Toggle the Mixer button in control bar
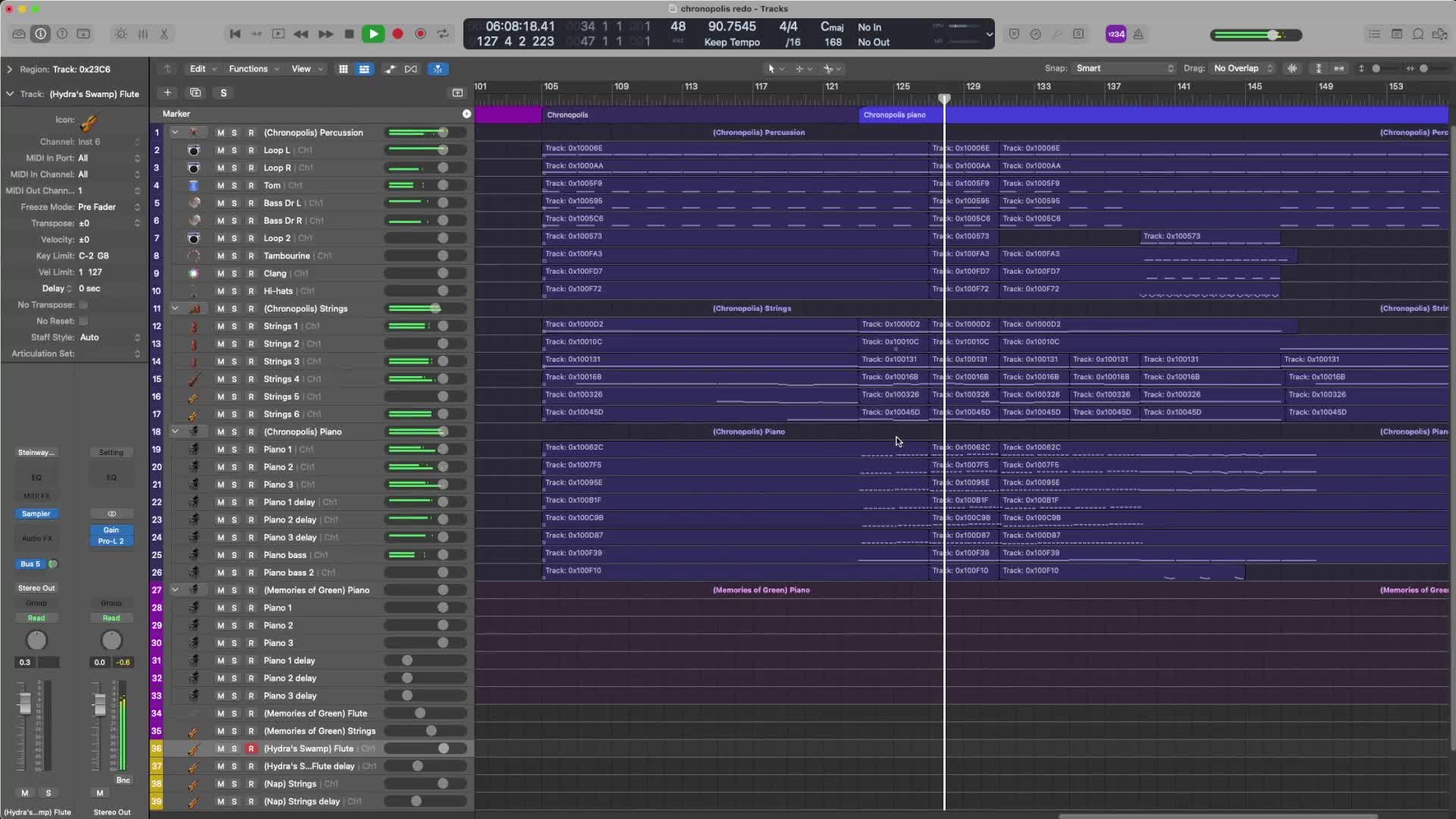This screenshot has height=819, width=1456. coord(143,34)
